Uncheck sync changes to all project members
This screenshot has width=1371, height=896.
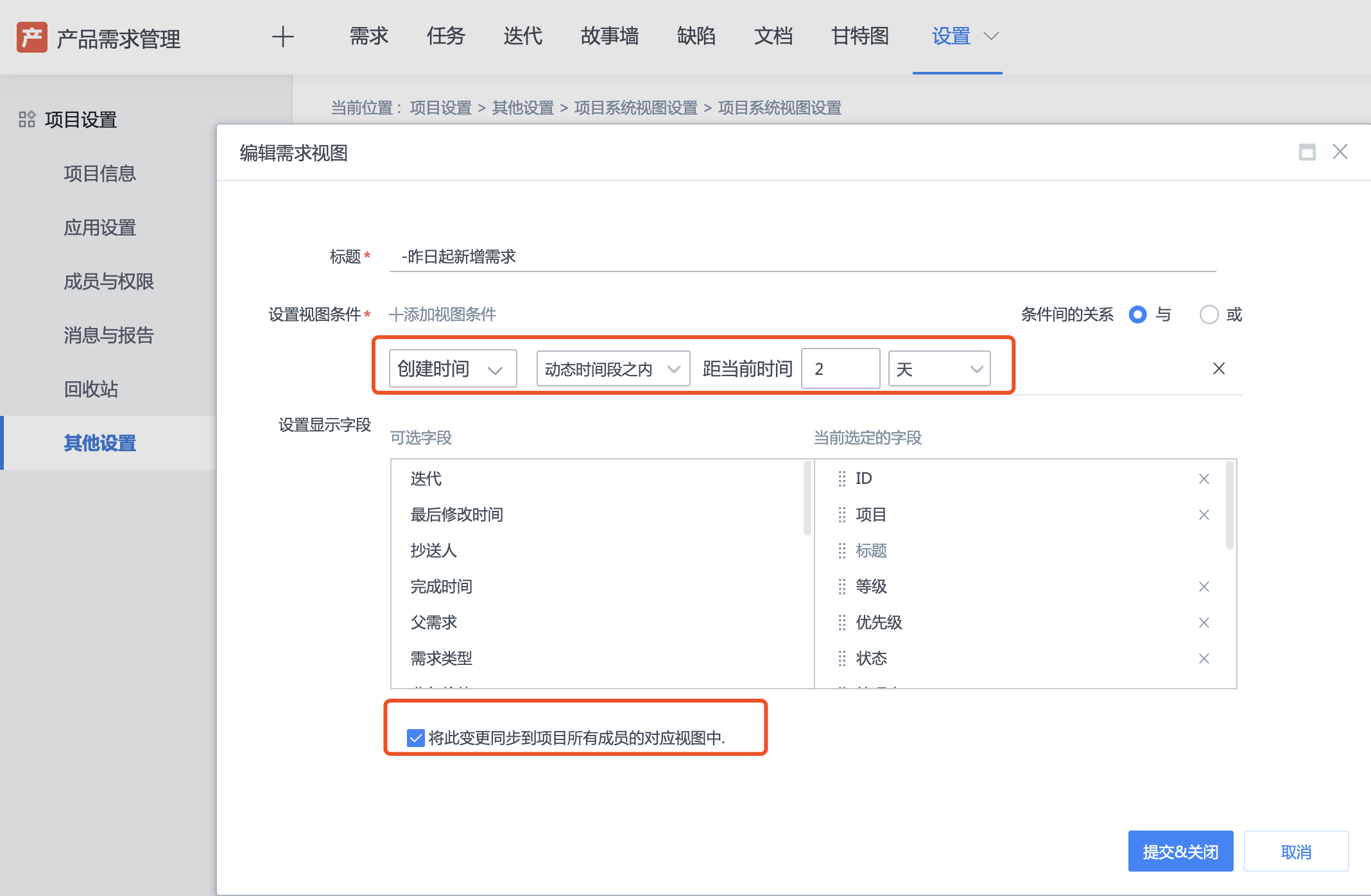[x=415, y=738]
